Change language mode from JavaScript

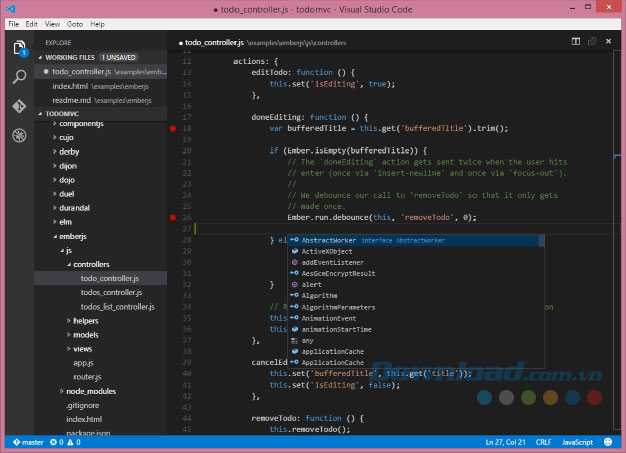(x=577, y=441)
